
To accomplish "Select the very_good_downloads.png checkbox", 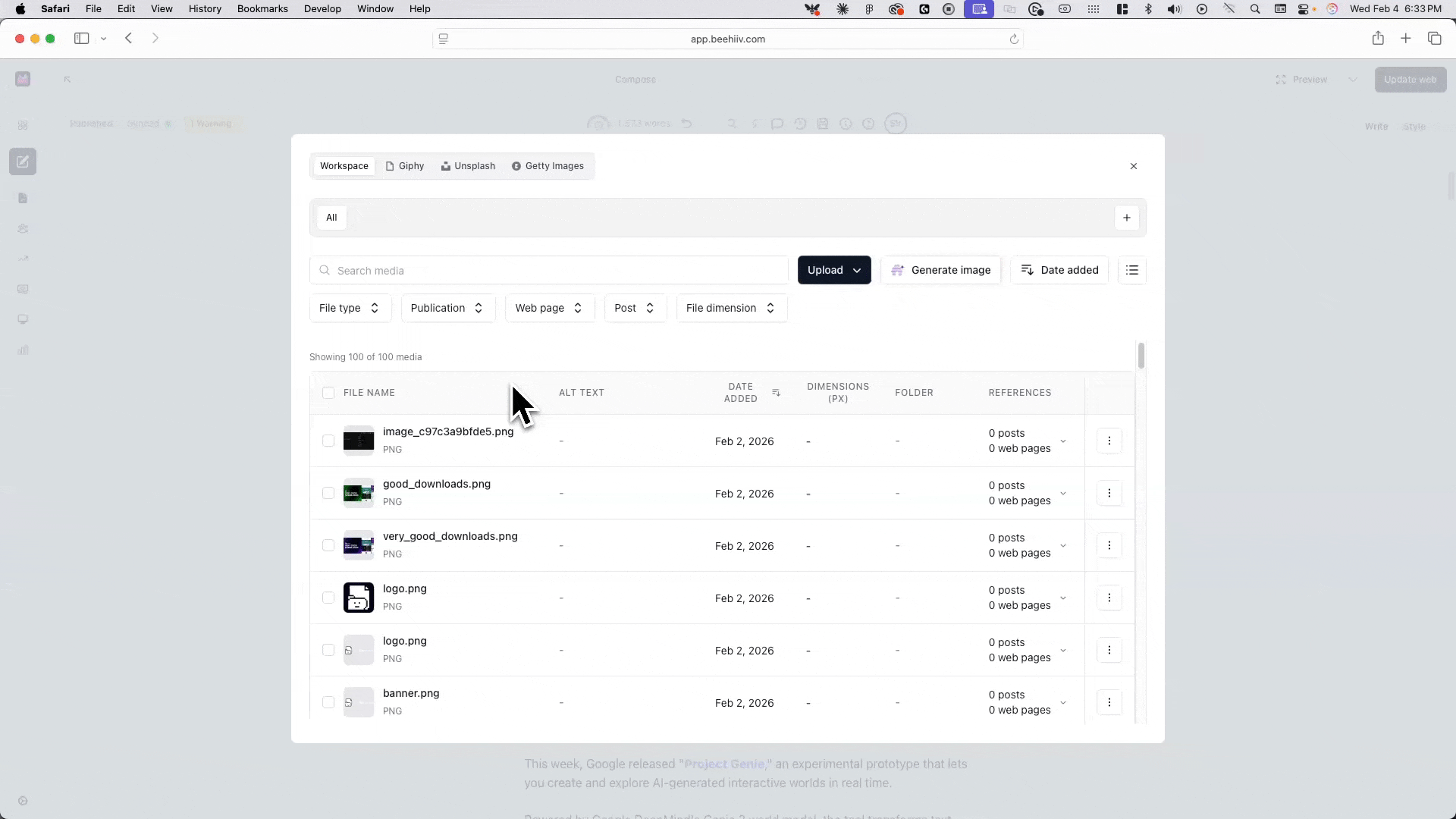I will [328, 545].
